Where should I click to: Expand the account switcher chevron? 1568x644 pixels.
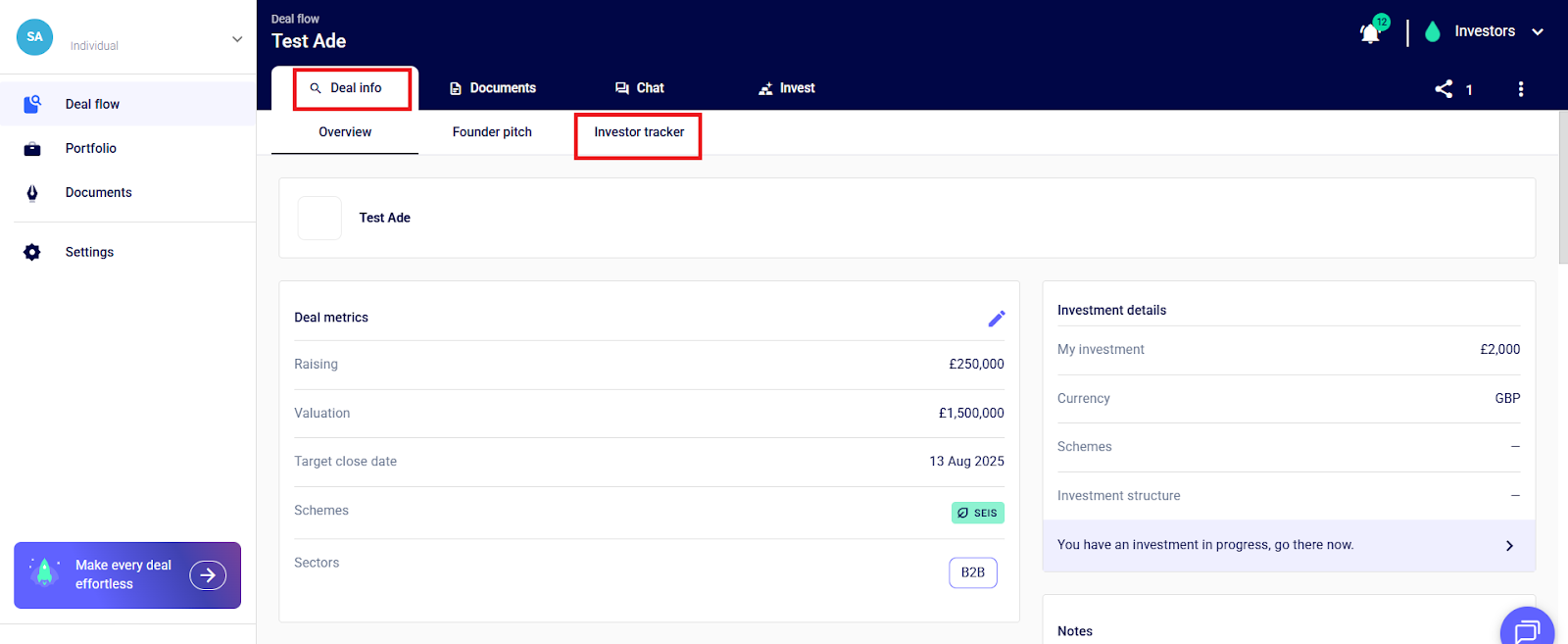point(237,39)
